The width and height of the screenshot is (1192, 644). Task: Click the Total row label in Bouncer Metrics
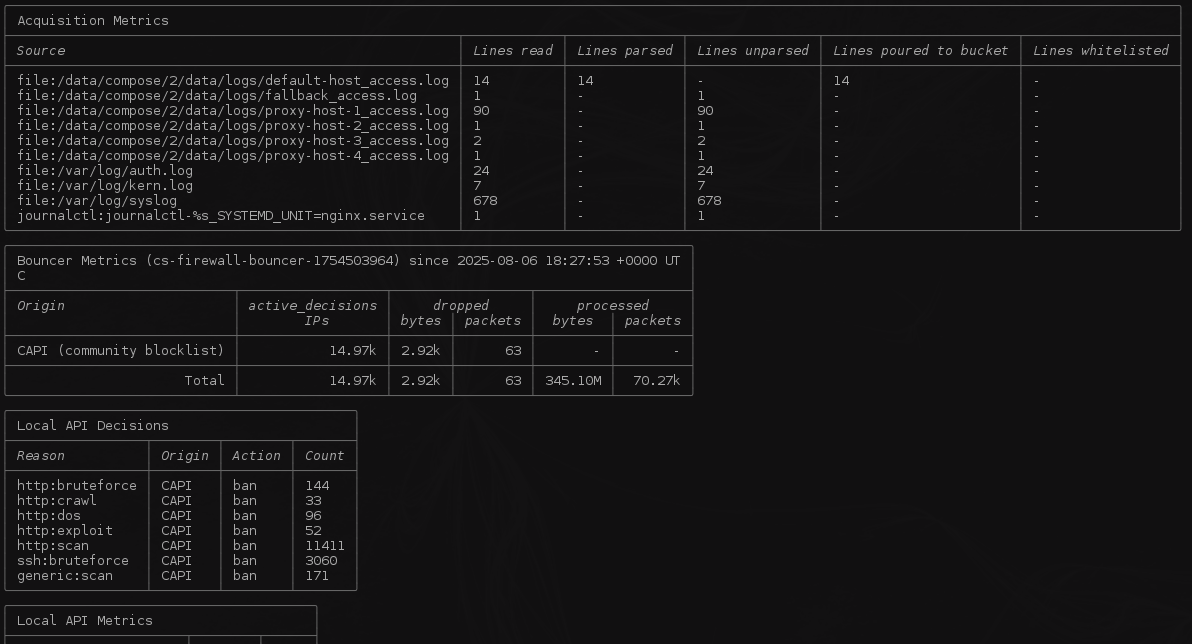(204, 380)
